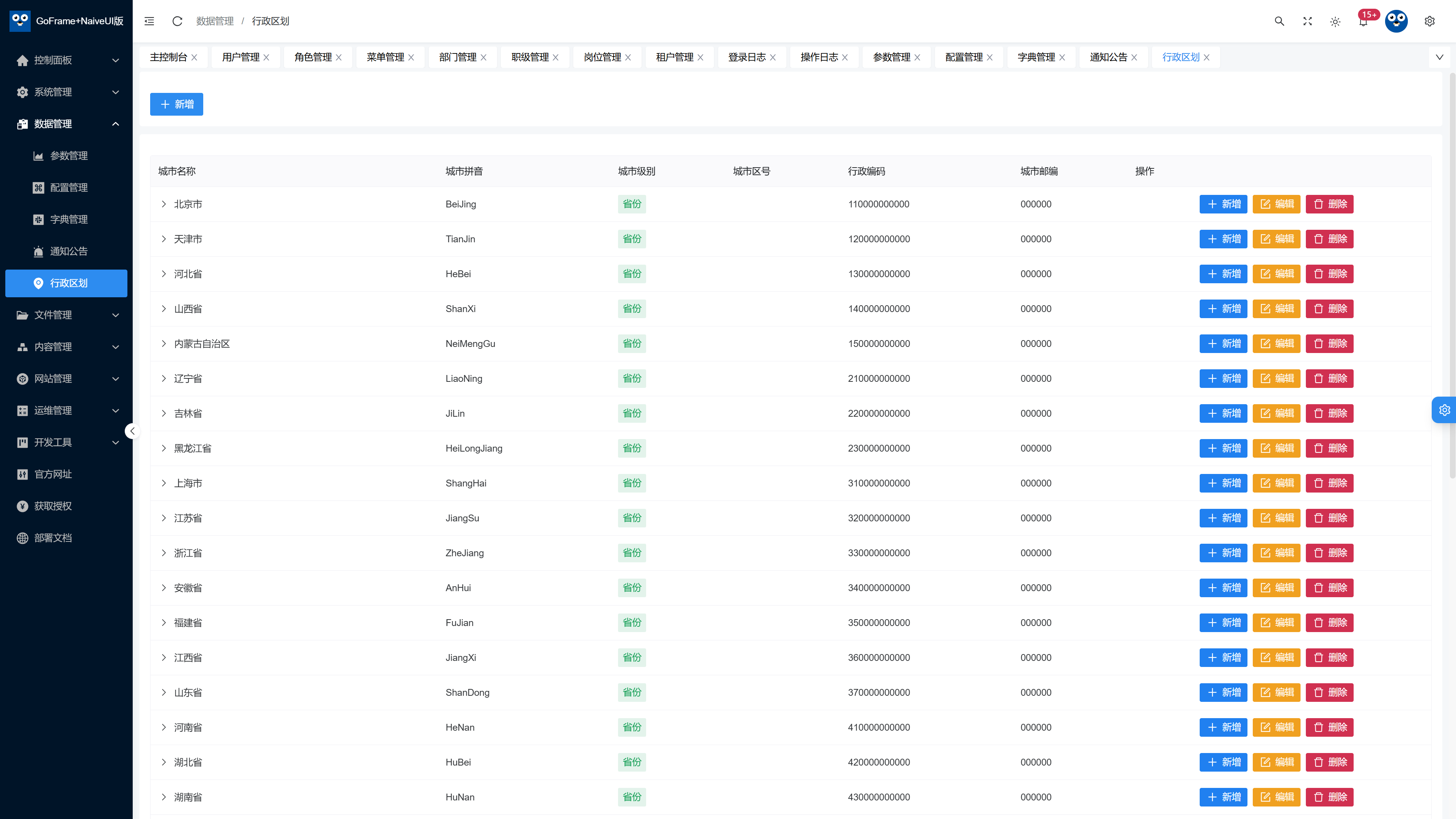
Task: Open 字典管理 in the sidebar
Action: coord(66,219)
